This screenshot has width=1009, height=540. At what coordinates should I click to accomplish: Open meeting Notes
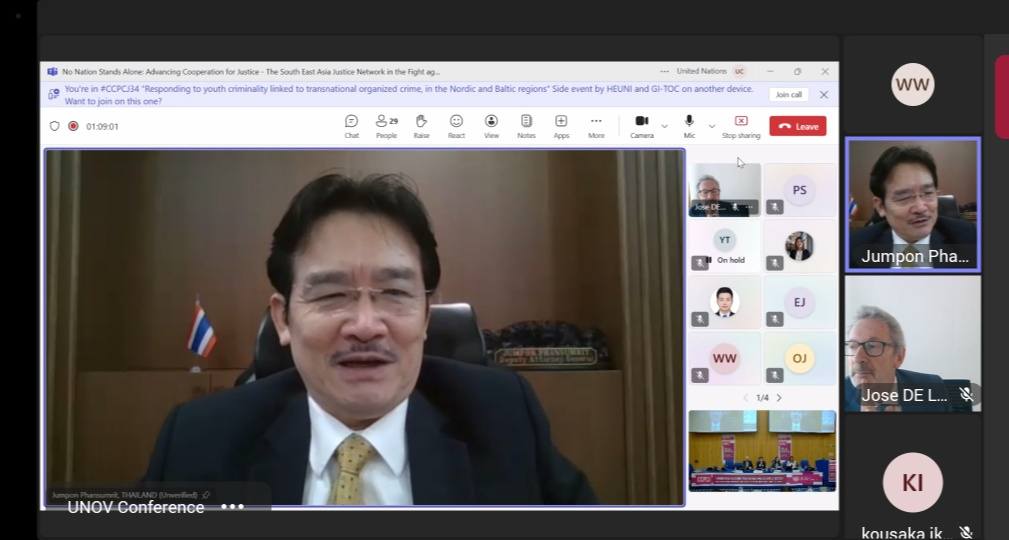click(526, 125)
